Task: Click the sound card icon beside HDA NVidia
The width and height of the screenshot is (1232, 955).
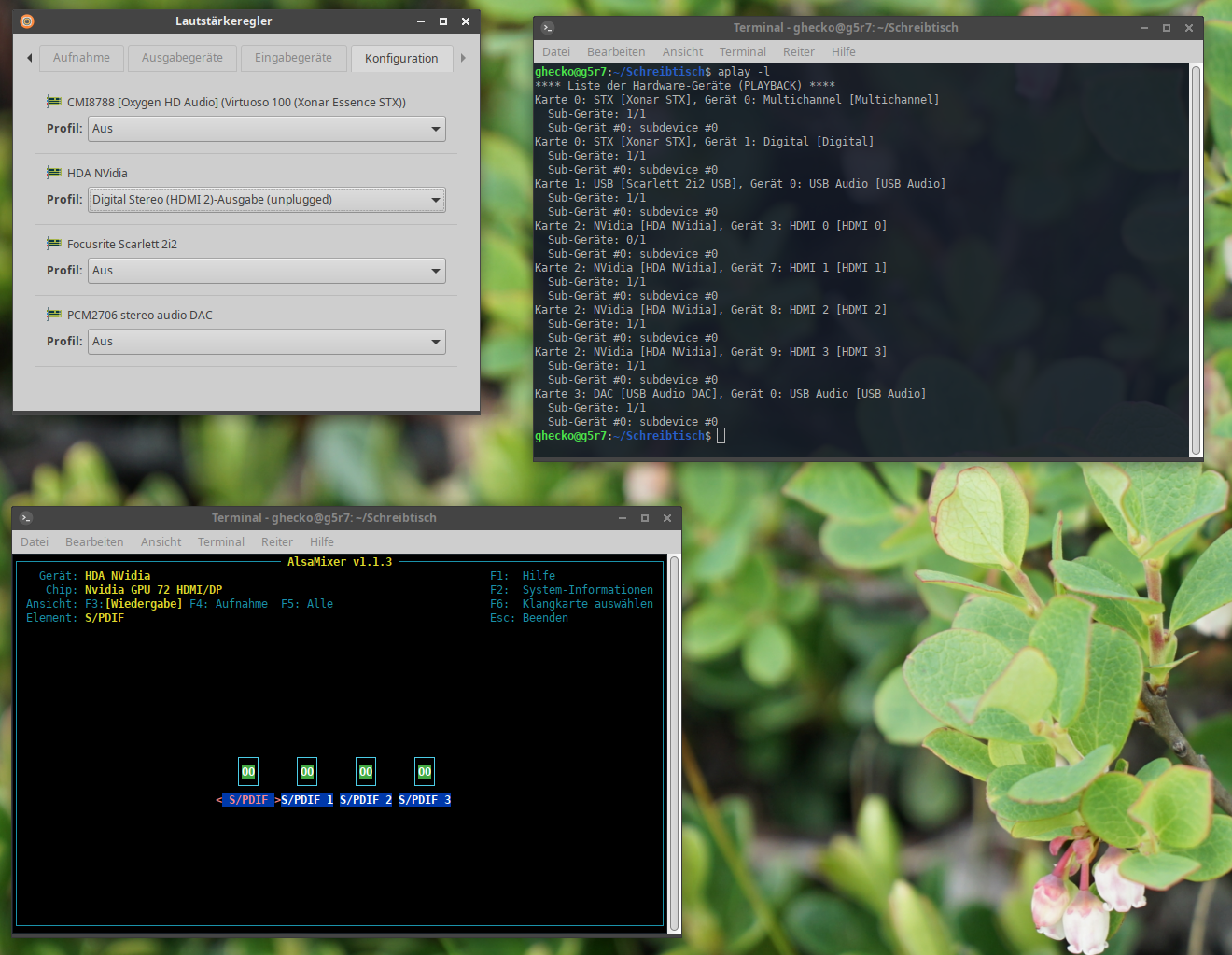Action: pos(54,173)
